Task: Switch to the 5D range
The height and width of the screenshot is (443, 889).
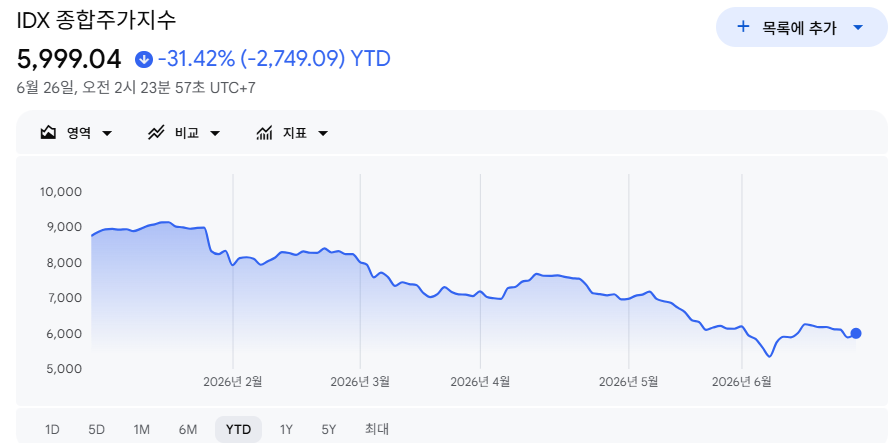Action: [x=96, y=429]
